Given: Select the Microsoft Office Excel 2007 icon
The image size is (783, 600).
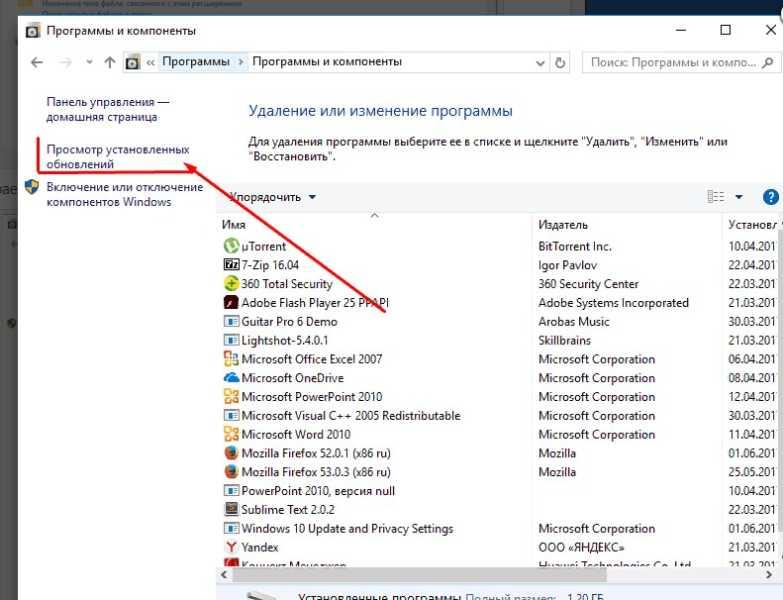Looking at the screenshot, I should pos(231,358).
